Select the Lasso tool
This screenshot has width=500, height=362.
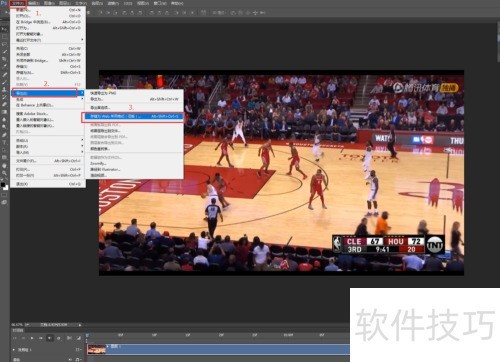[x=4, y=44]
